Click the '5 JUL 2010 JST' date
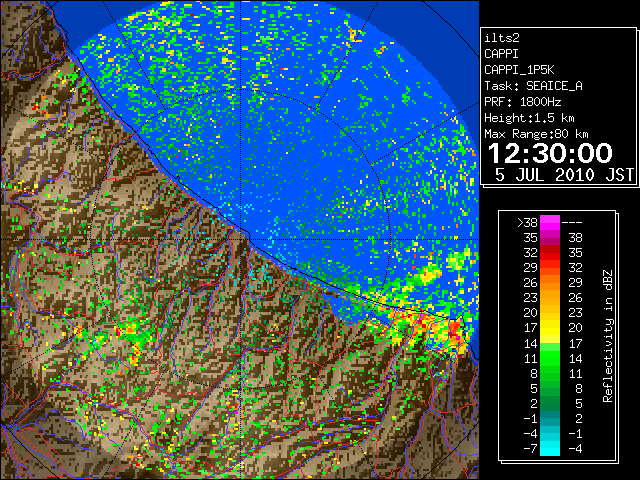The height and width of the screenshot is (480, 640). [x=564, y=175]
